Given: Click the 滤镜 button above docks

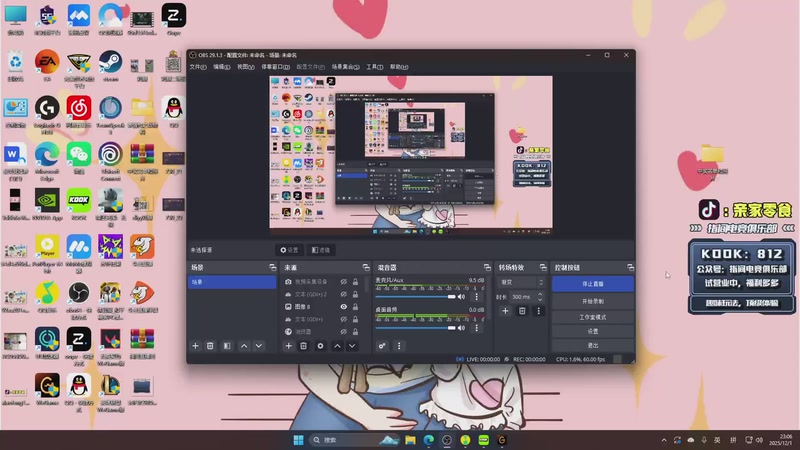Looking at the screenshot, I should (x=321, y=250).
